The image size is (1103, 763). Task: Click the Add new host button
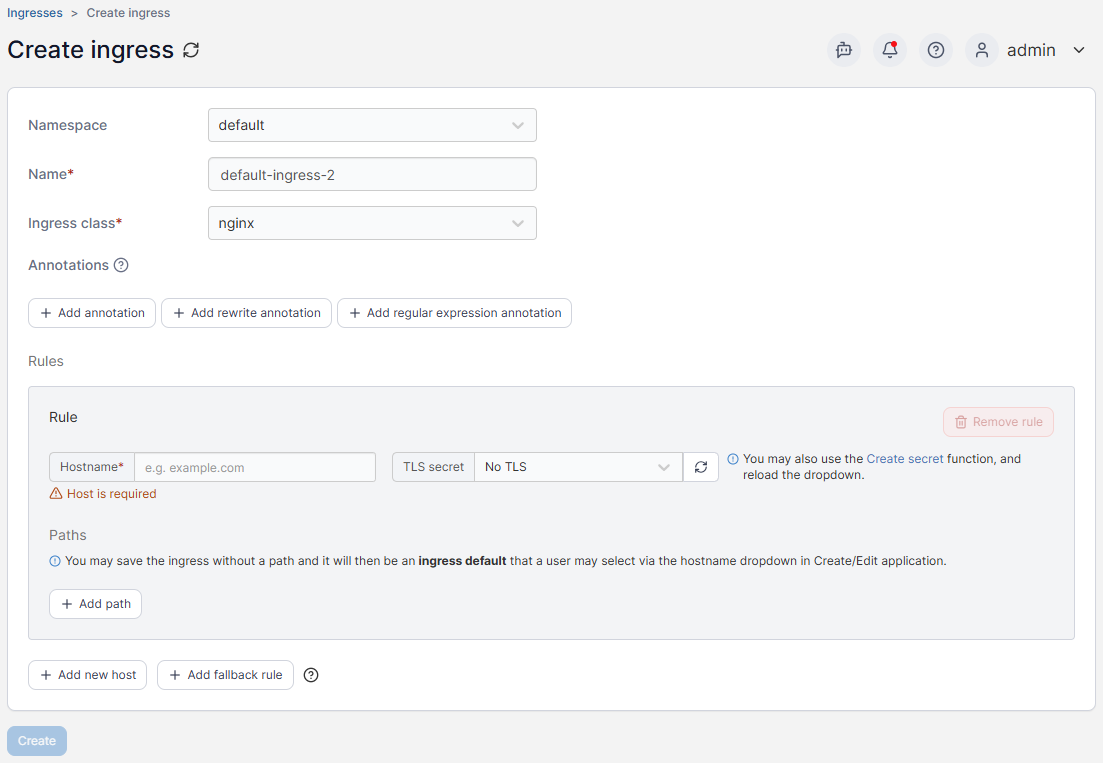(x=87, y=675)
